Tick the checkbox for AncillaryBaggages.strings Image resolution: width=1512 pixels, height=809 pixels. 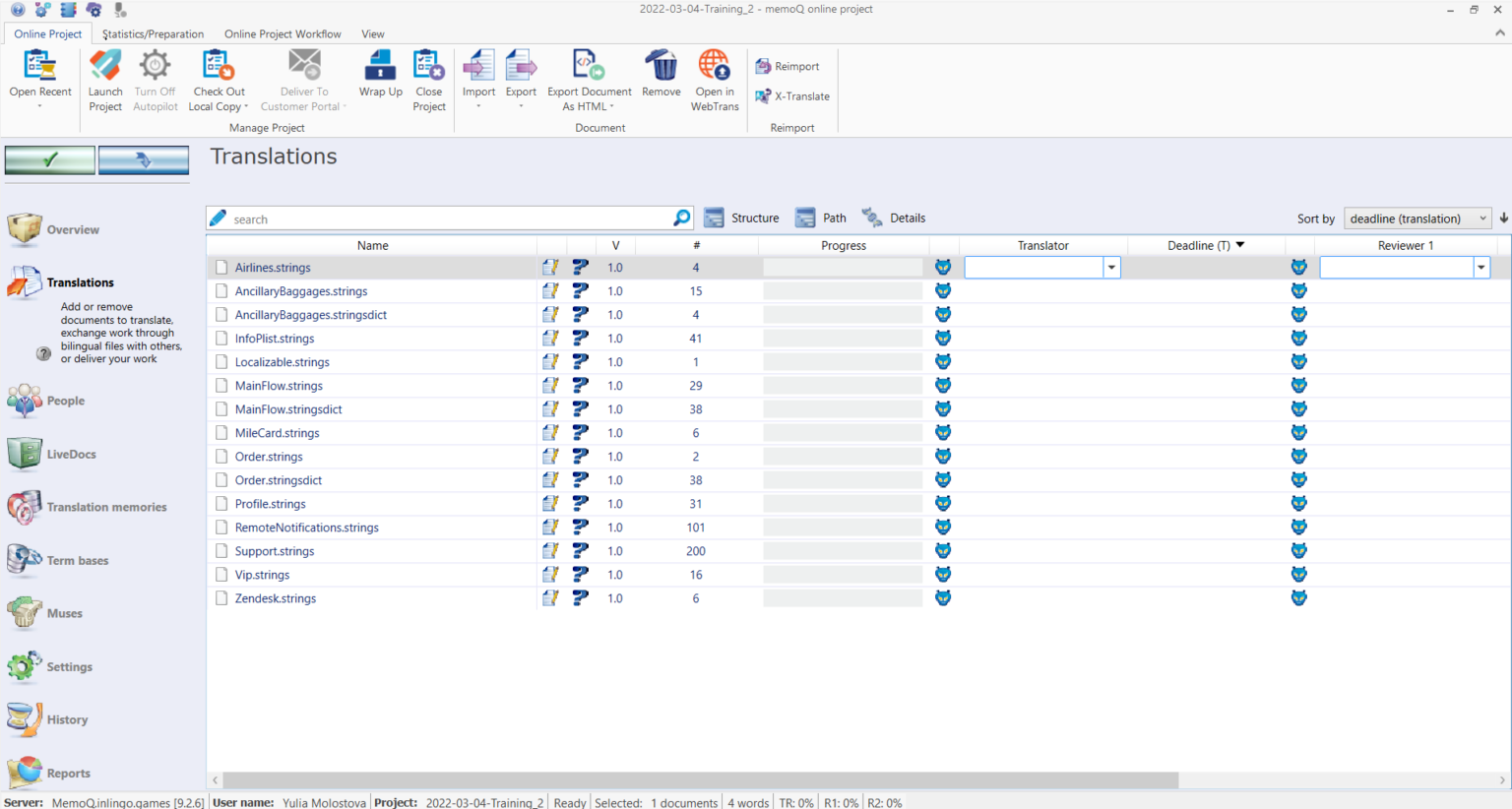click(221, 290)
